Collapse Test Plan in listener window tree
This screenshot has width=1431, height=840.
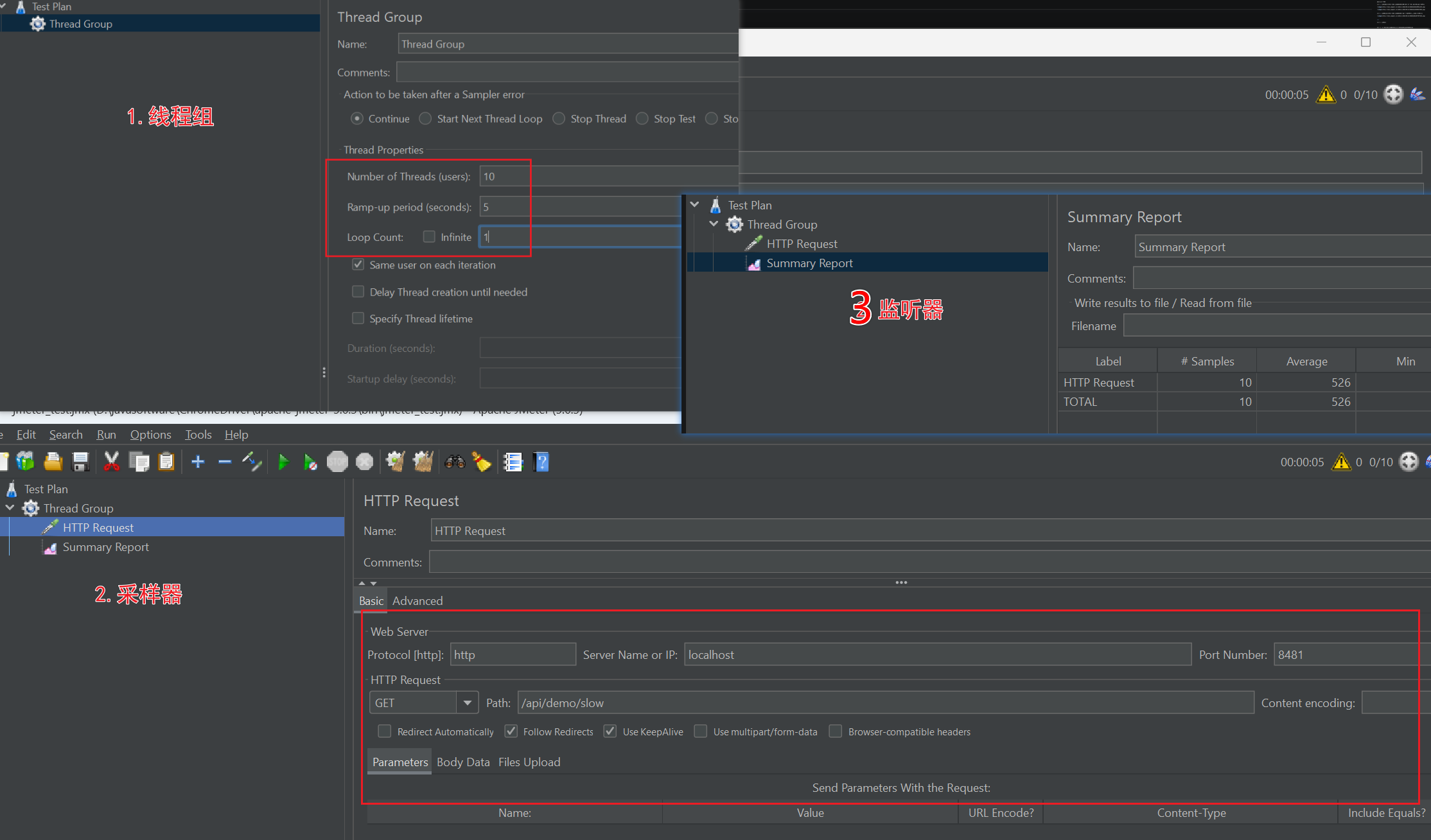coord(694,204)
